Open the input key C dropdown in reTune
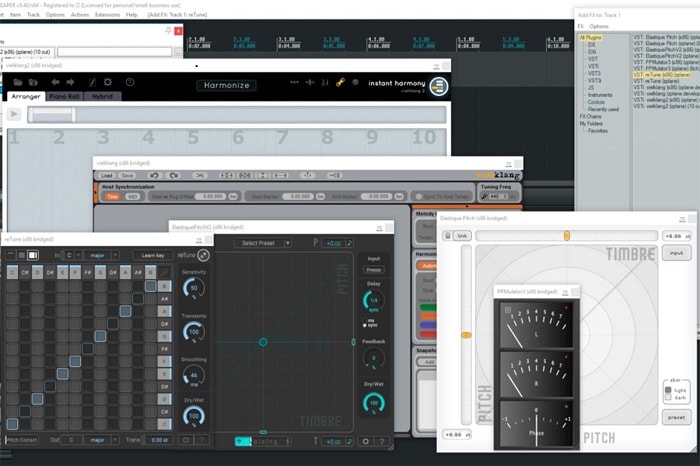 tap(73, 255)
